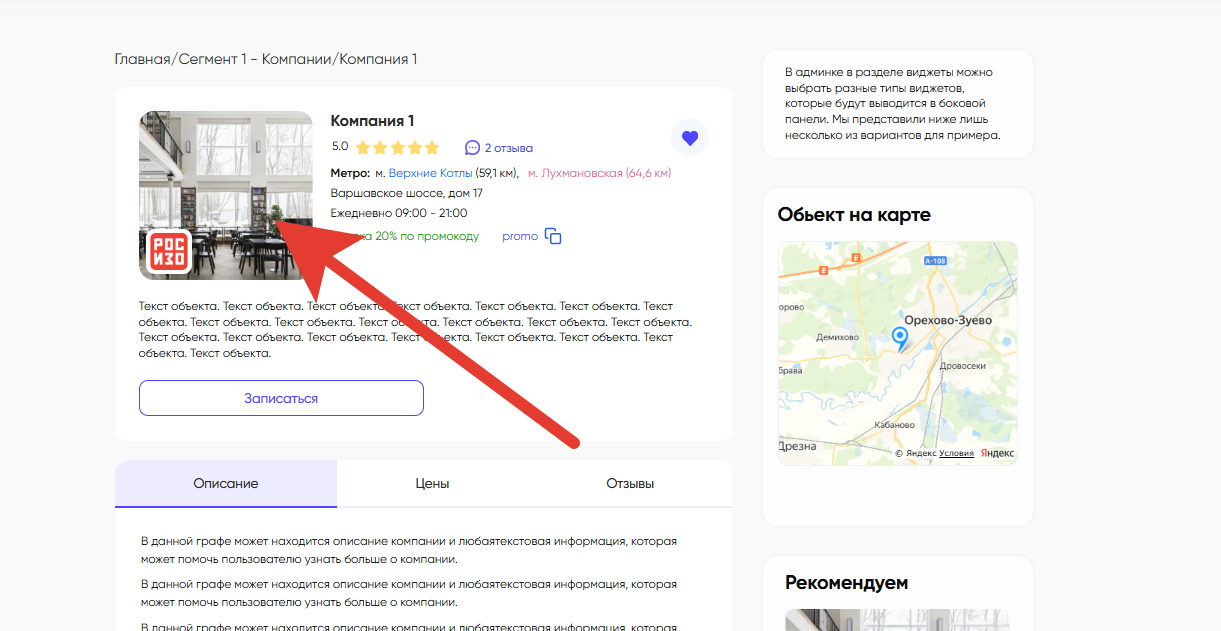Open the 2 отзыва link
Image resolution: width=1221 pixels, height=631 pixels.
[508, 148]
